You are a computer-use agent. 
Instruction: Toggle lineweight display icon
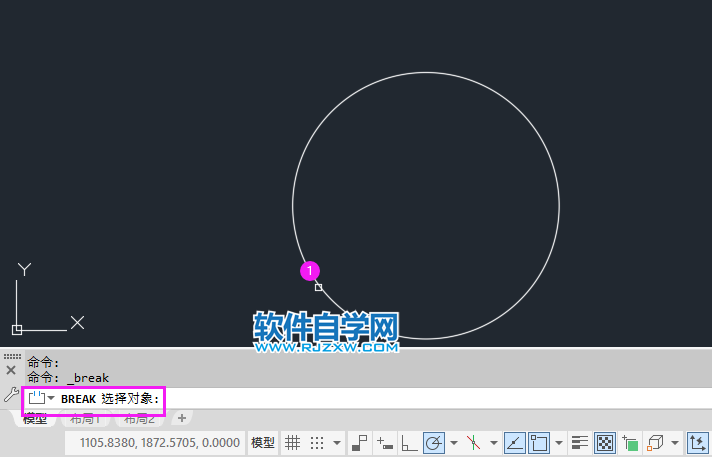point(580,442)
